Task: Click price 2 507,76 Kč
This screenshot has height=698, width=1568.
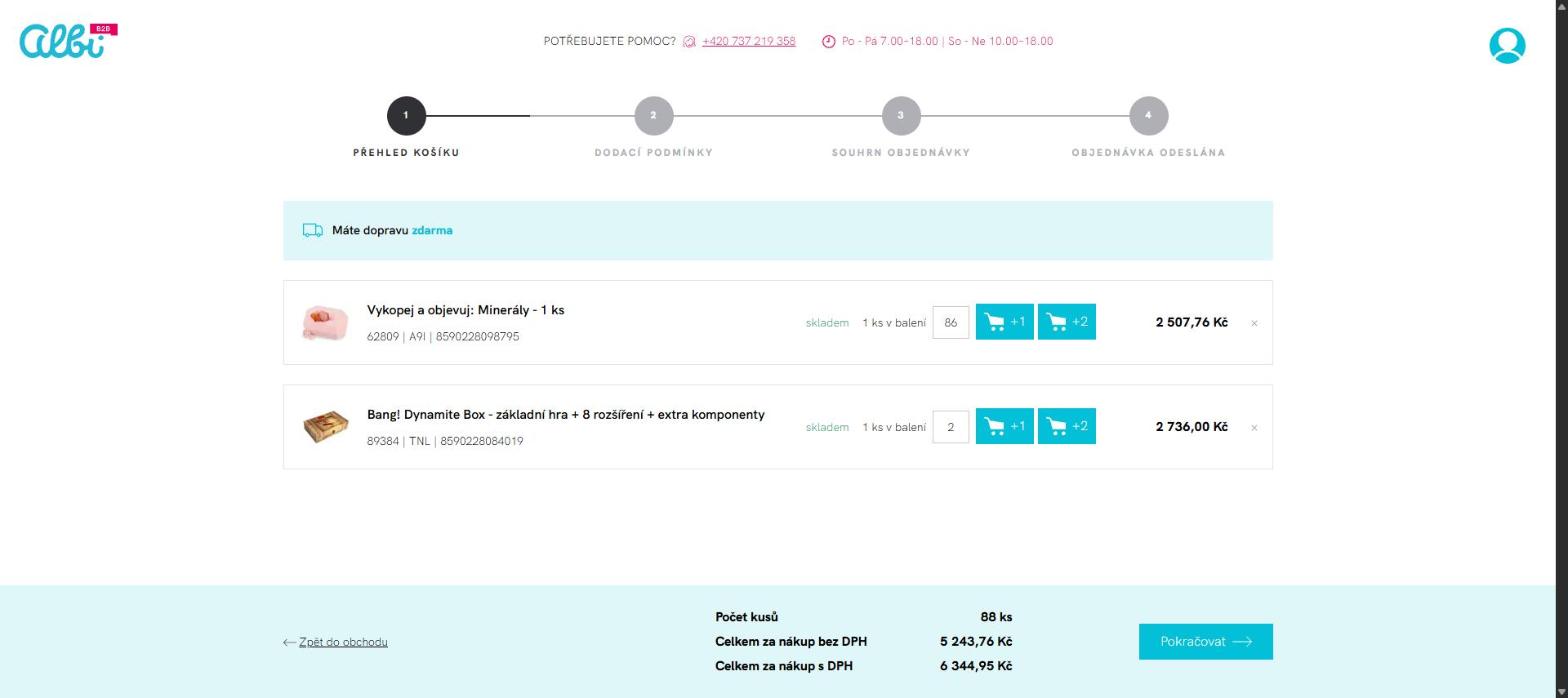Action: pyautogui.click(x=1191, y=322)
